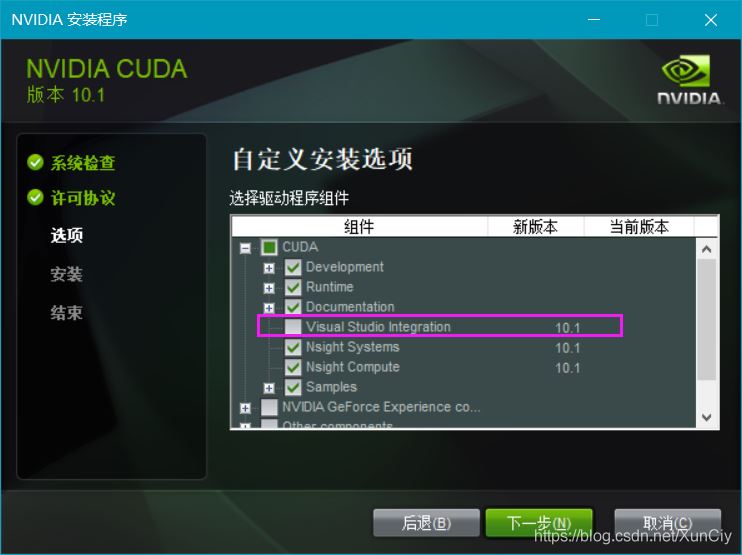This screenshot has height=555, width=742.
Task: Minimize the NVIDIA installer window
Action: click(594, 20)
